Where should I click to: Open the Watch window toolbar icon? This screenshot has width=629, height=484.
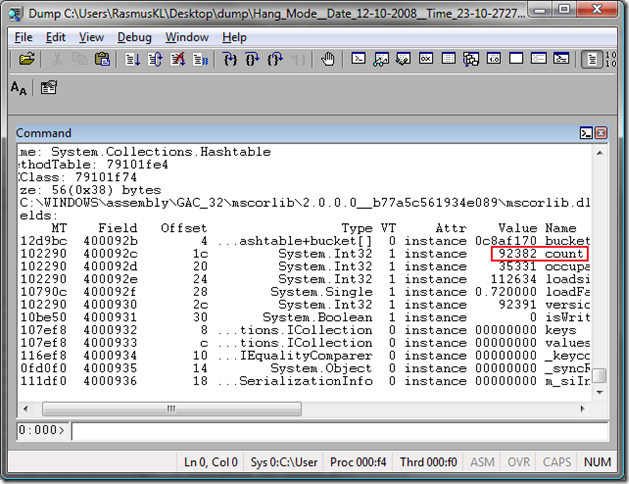(381, 59)
